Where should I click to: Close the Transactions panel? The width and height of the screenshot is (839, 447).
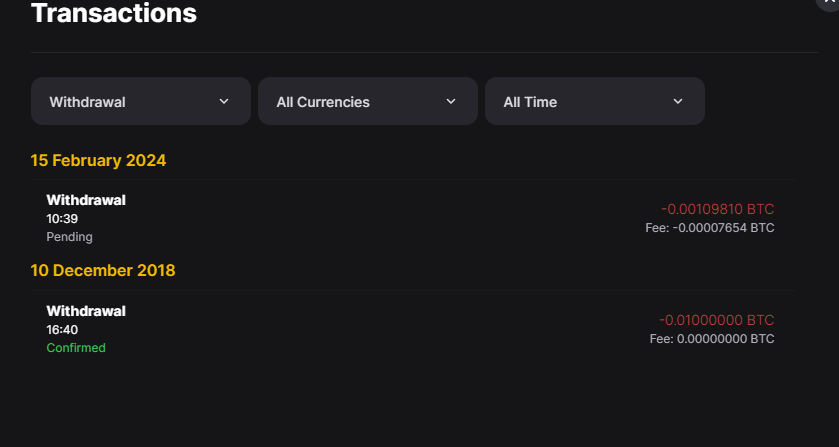pos(829,2)
